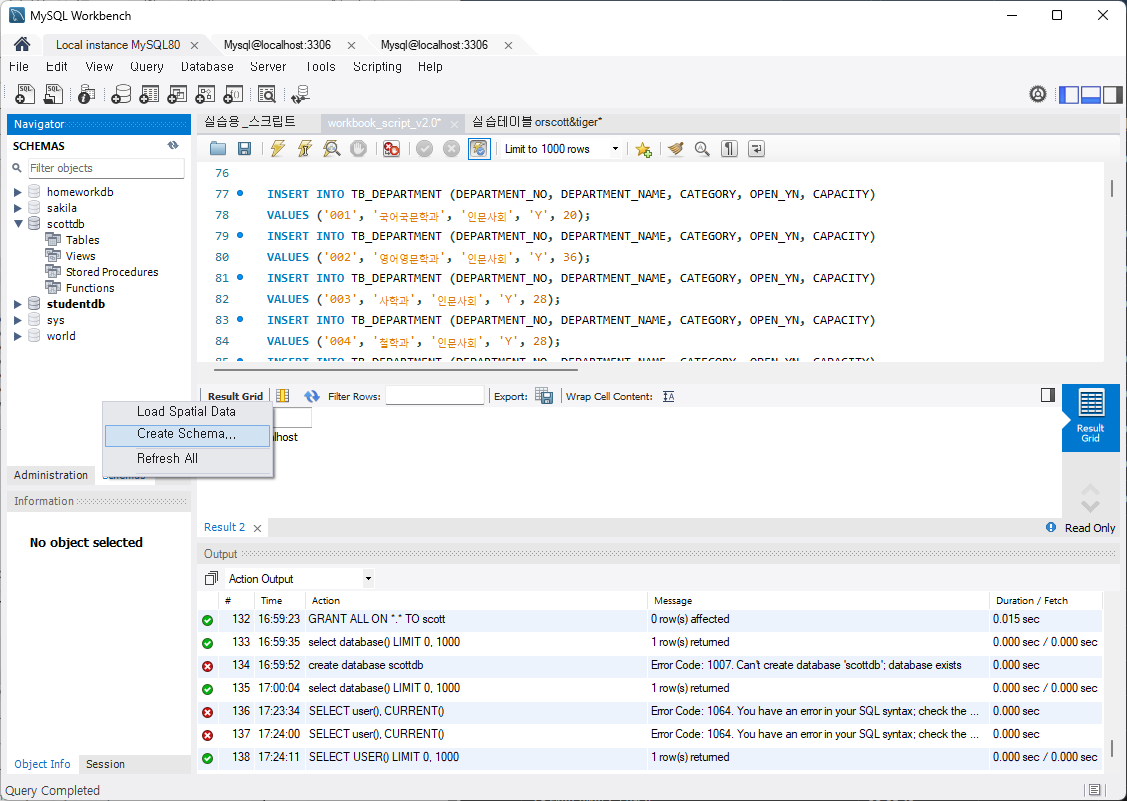Image resolution: width=1127 pixels, height=801 pixels.
Task: Expand studentdb schema
Action: click(x=17, y=304)
